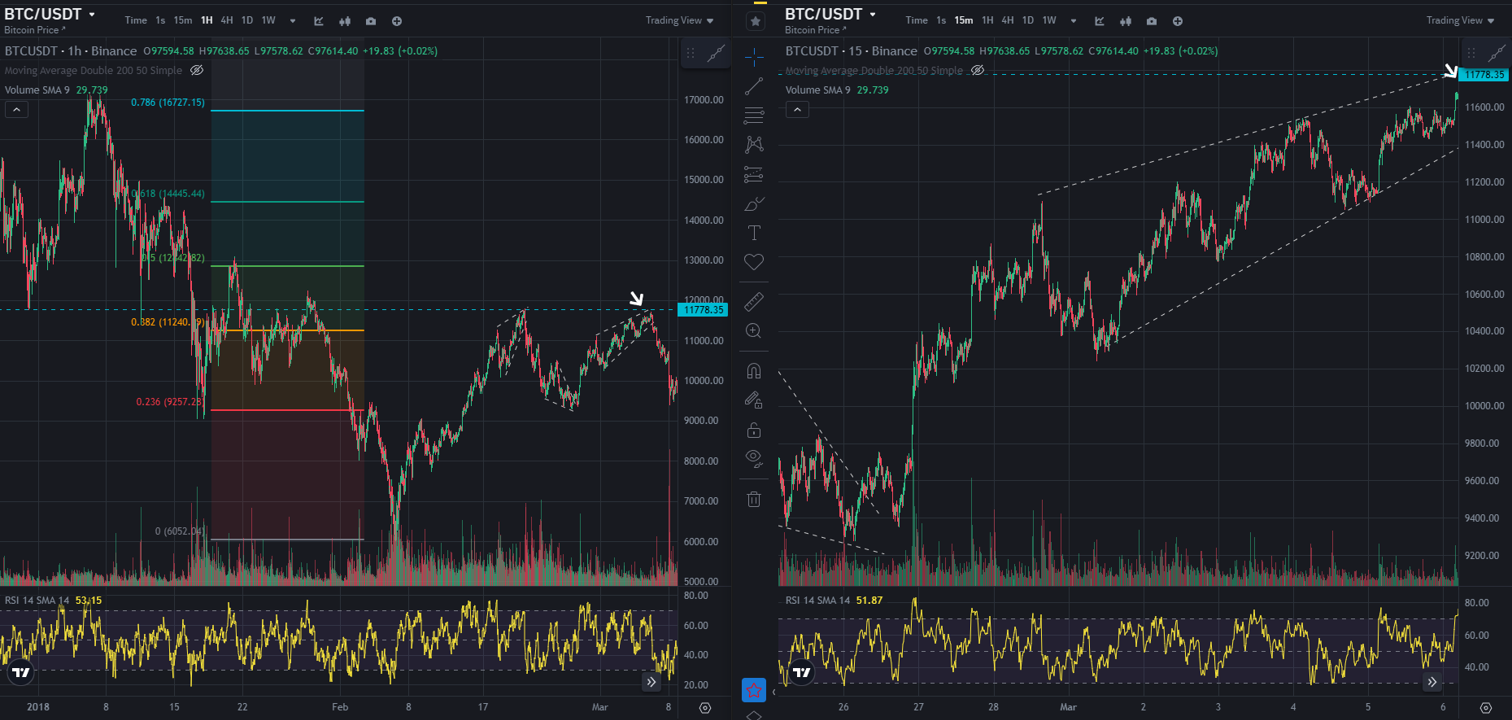Viewport: 1512px width, 720px height.
Task: Select 15m timeframe on right chart
Action: pyautogui.click(x=964, y=20)
